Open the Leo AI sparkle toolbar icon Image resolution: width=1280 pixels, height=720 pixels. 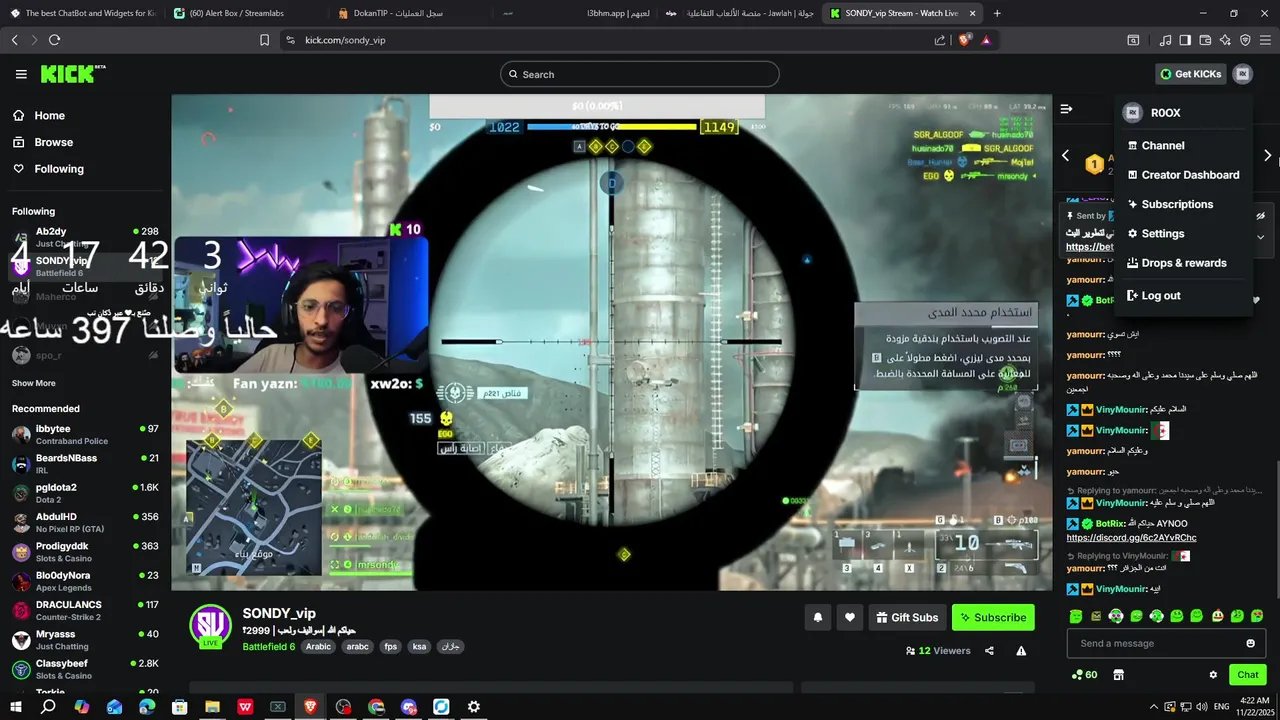1225,40
